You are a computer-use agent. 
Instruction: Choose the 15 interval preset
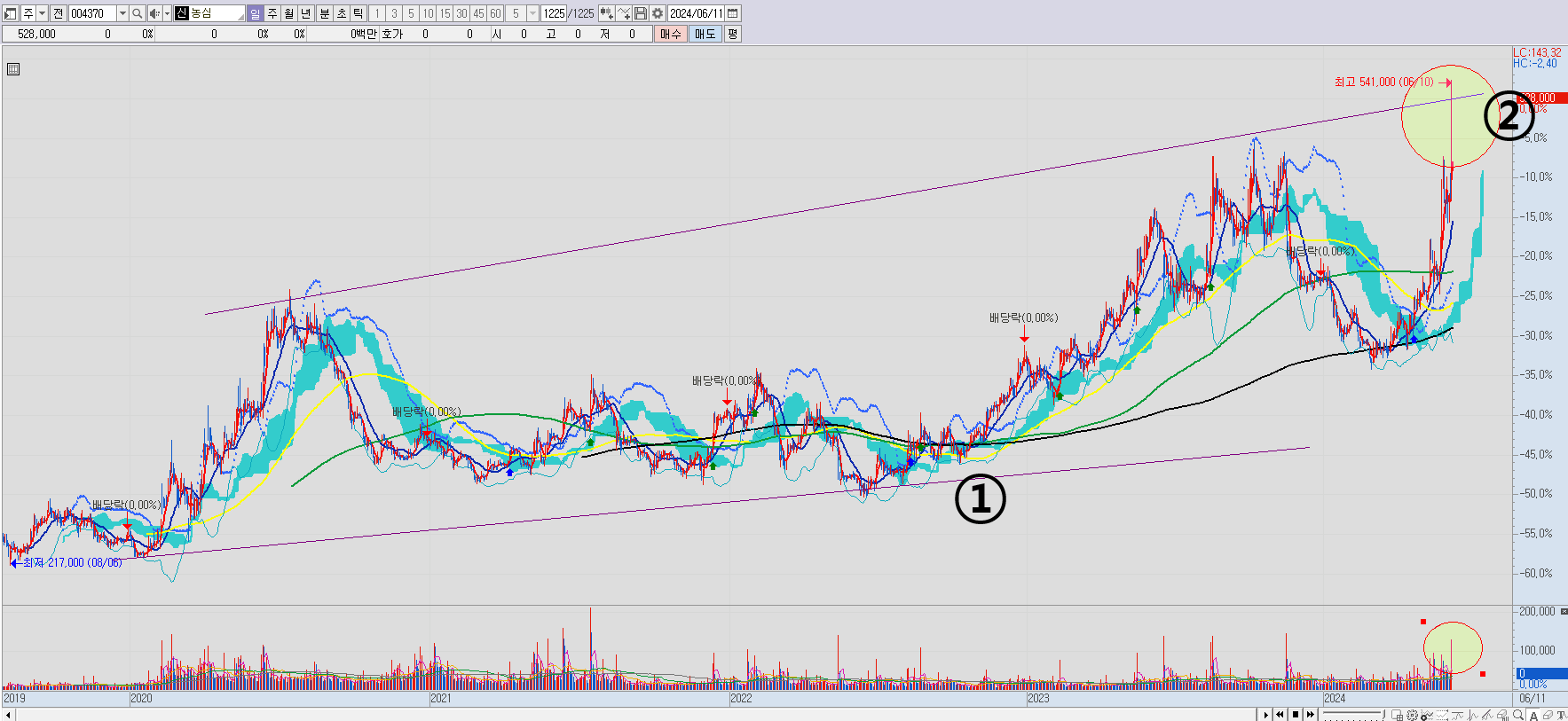tap(445, 13)
